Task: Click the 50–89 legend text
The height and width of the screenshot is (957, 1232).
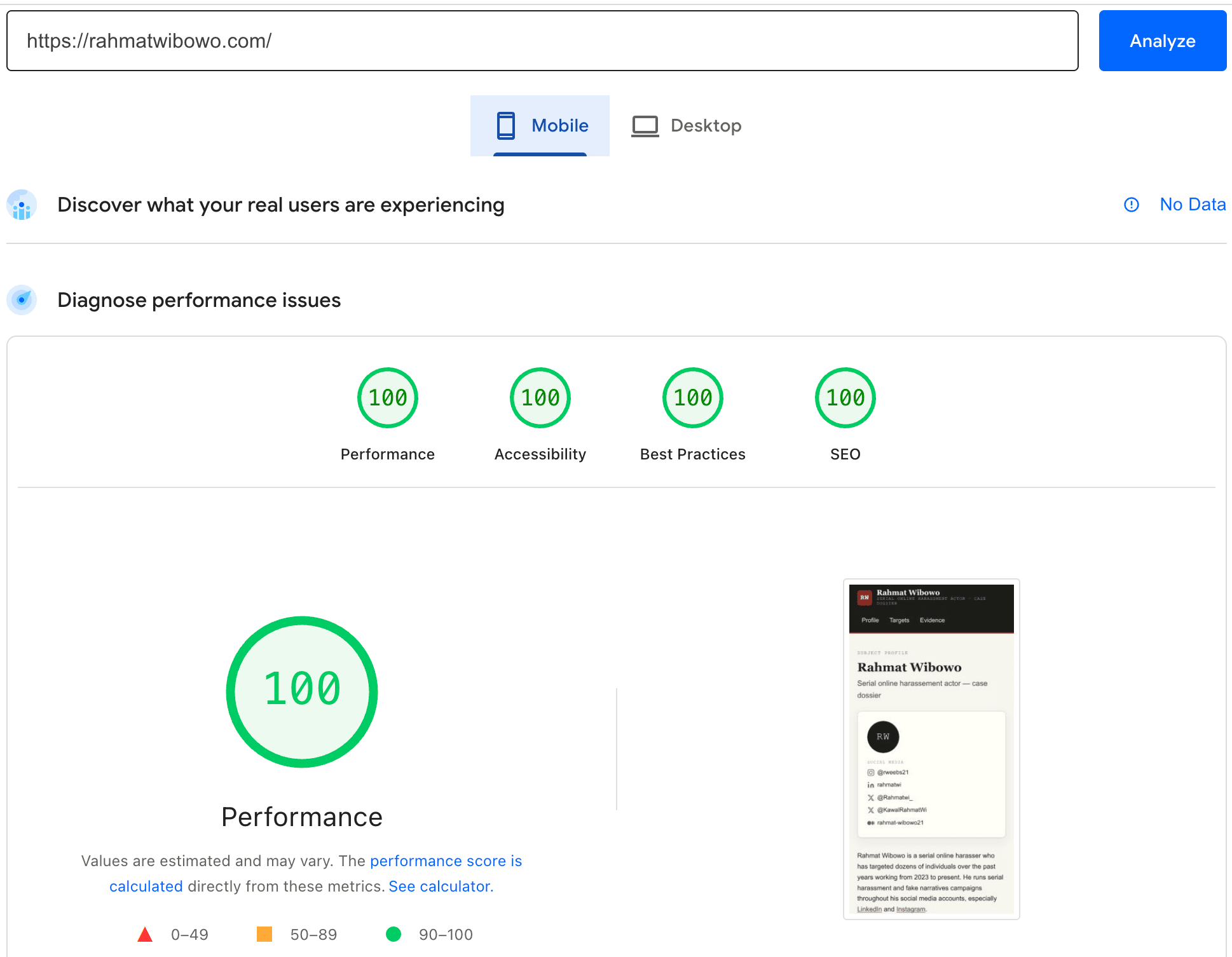Action: pos(313,934)
